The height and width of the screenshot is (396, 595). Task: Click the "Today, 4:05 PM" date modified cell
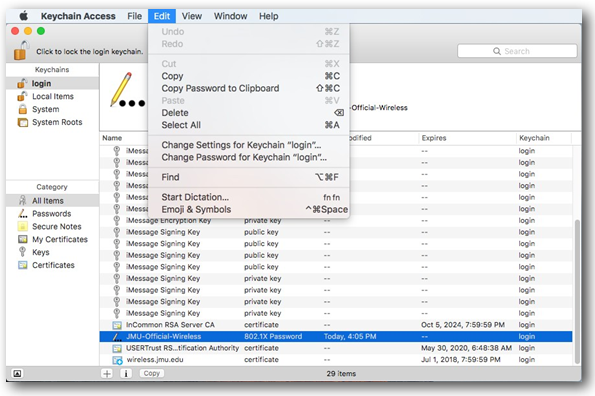pyautogui.click(x=350, y=336)
